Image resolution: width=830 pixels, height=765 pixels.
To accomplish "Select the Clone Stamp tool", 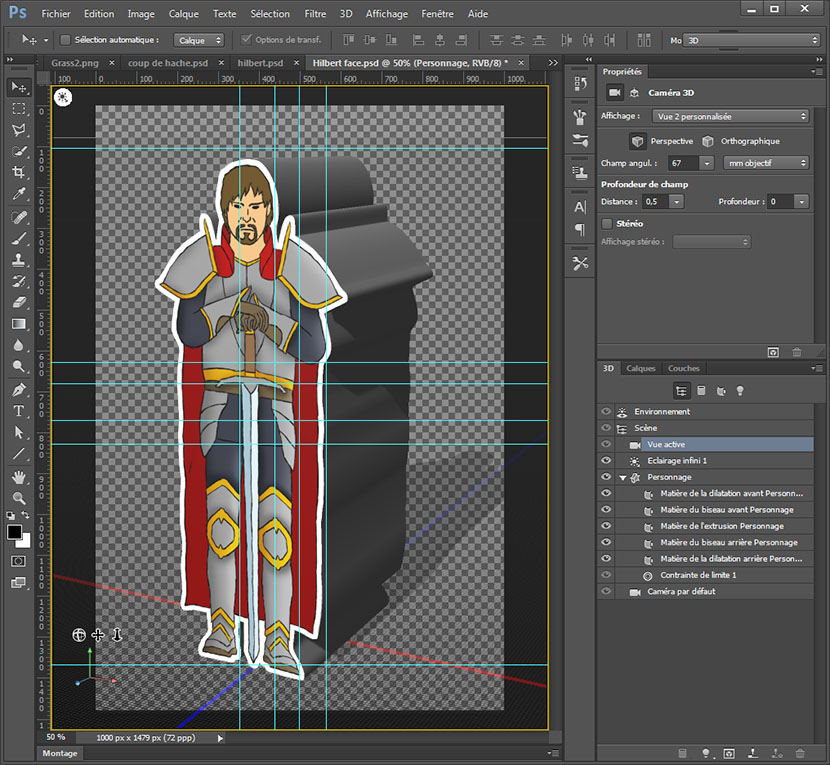I will (19, 260).
